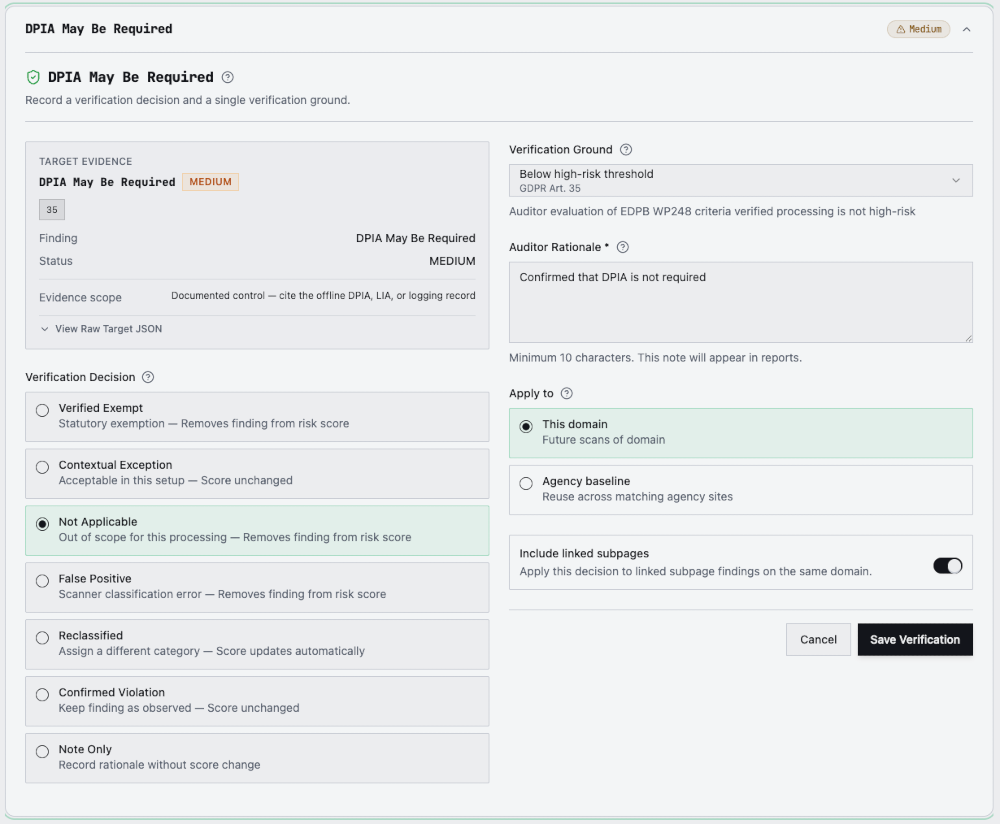Click help icon next to DPIA May Be Required heading
This screenshot has height=824, width=1000.
[x=228, y=77]
